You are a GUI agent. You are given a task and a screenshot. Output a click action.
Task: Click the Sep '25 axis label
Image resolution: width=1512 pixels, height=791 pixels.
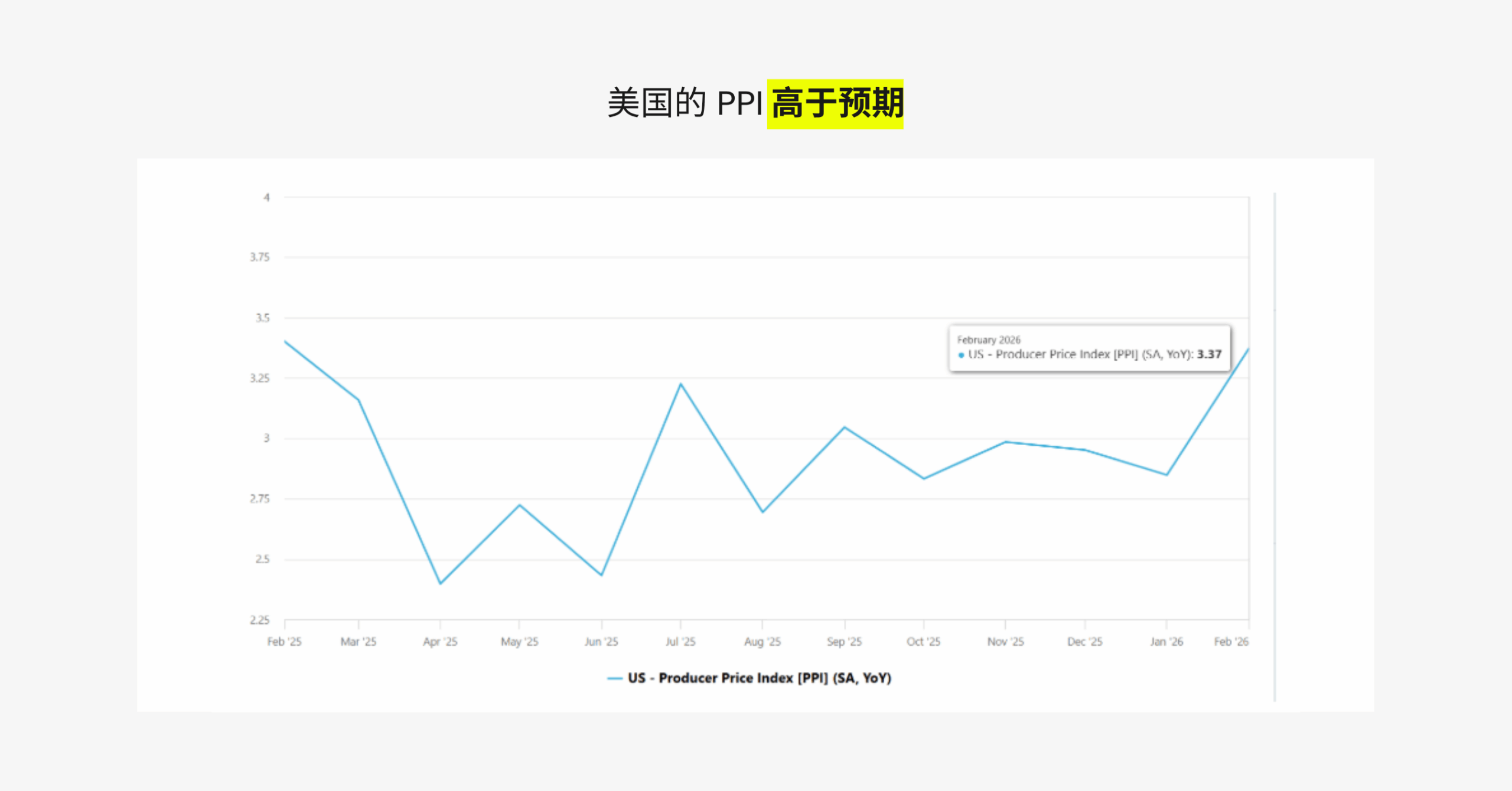tap(844, 642)
